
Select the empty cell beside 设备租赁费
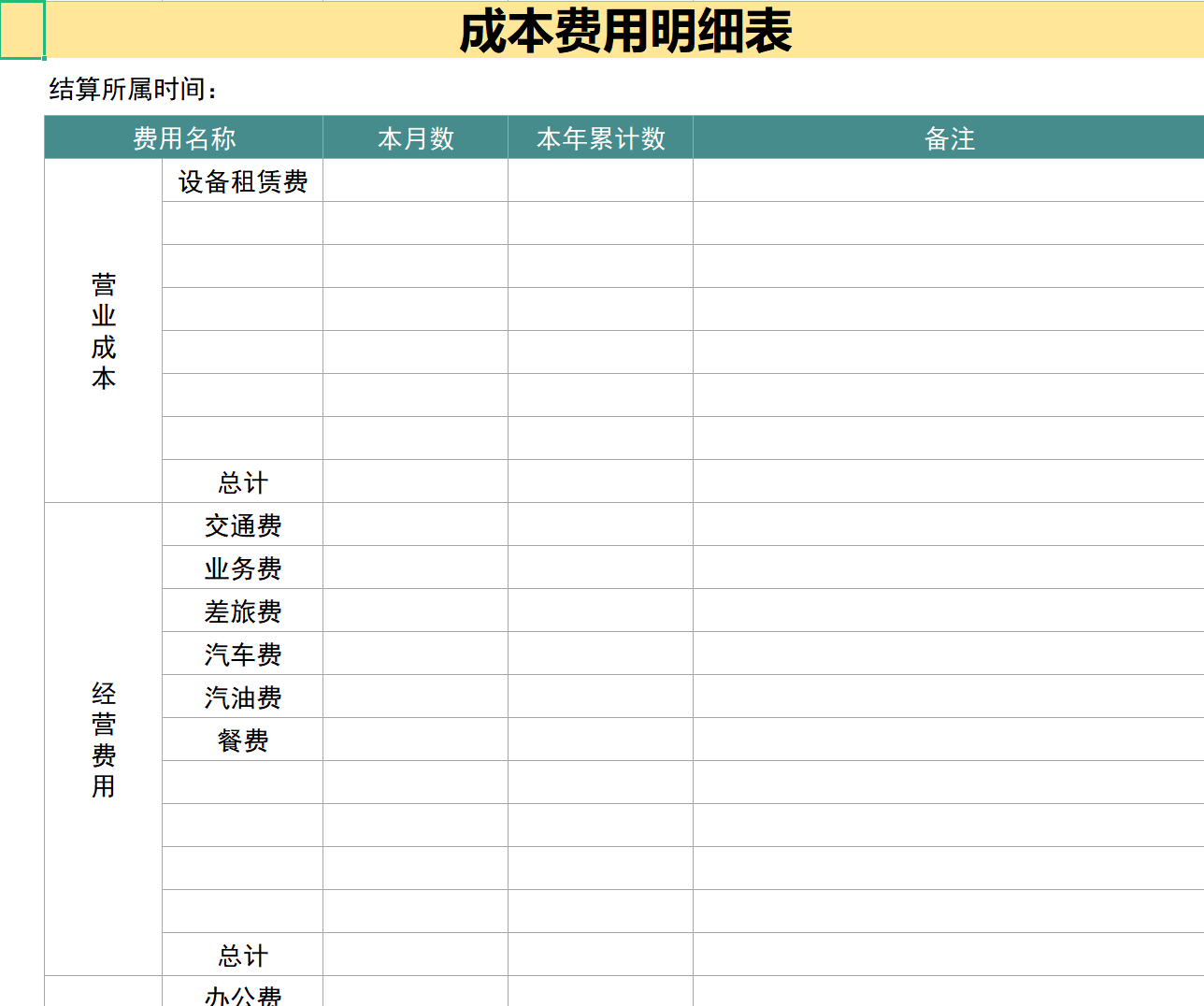(414, 181)
